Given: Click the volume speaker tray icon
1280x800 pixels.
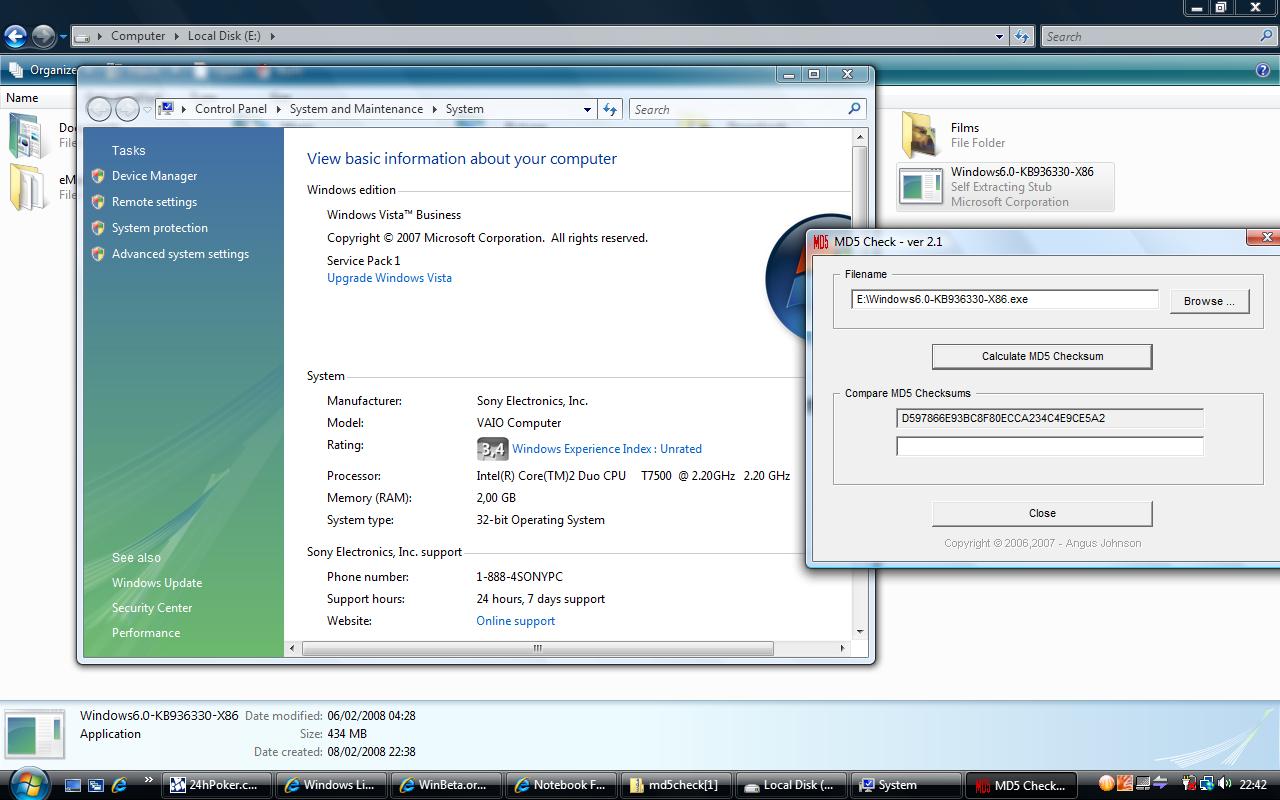Looking at the screenshot, I should pos(1225,784).
